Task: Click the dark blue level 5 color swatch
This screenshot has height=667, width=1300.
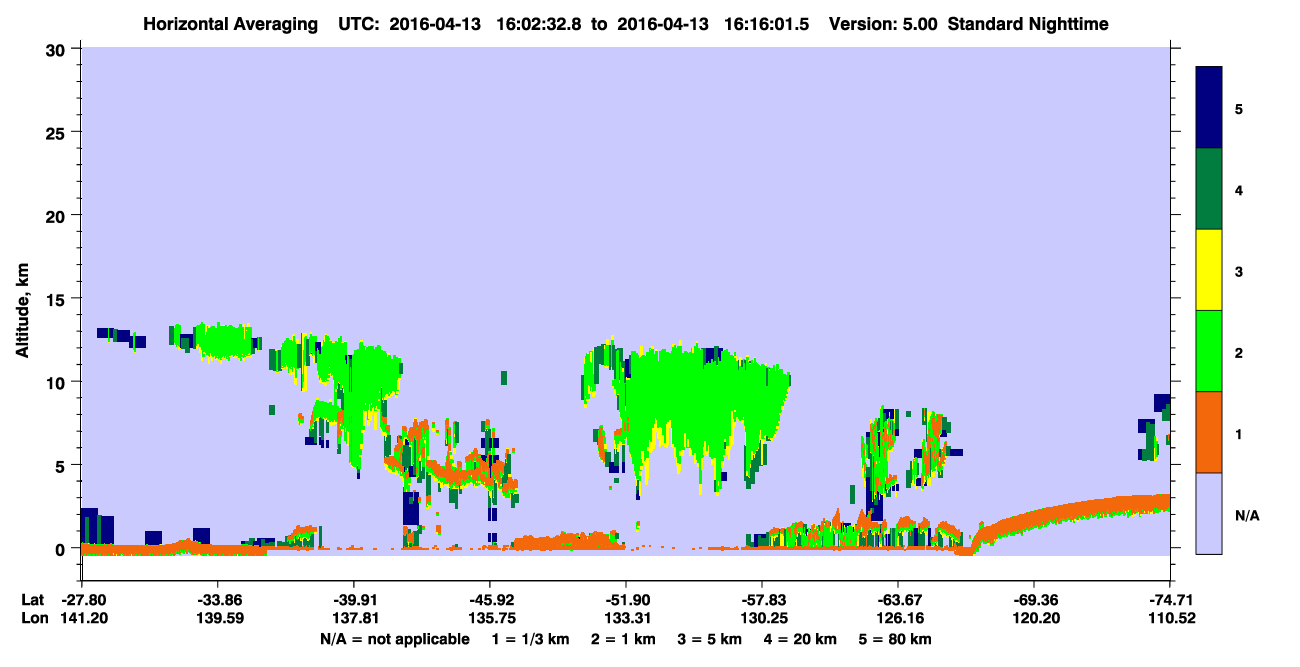Action: click(x=1209, y=108)
